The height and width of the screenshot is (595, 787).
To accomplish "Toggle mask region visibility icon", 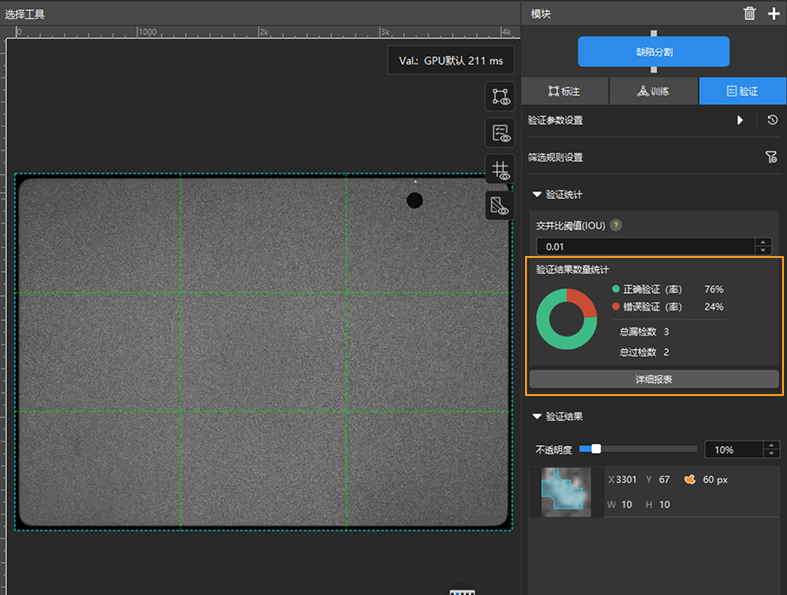I will [500, 205].
